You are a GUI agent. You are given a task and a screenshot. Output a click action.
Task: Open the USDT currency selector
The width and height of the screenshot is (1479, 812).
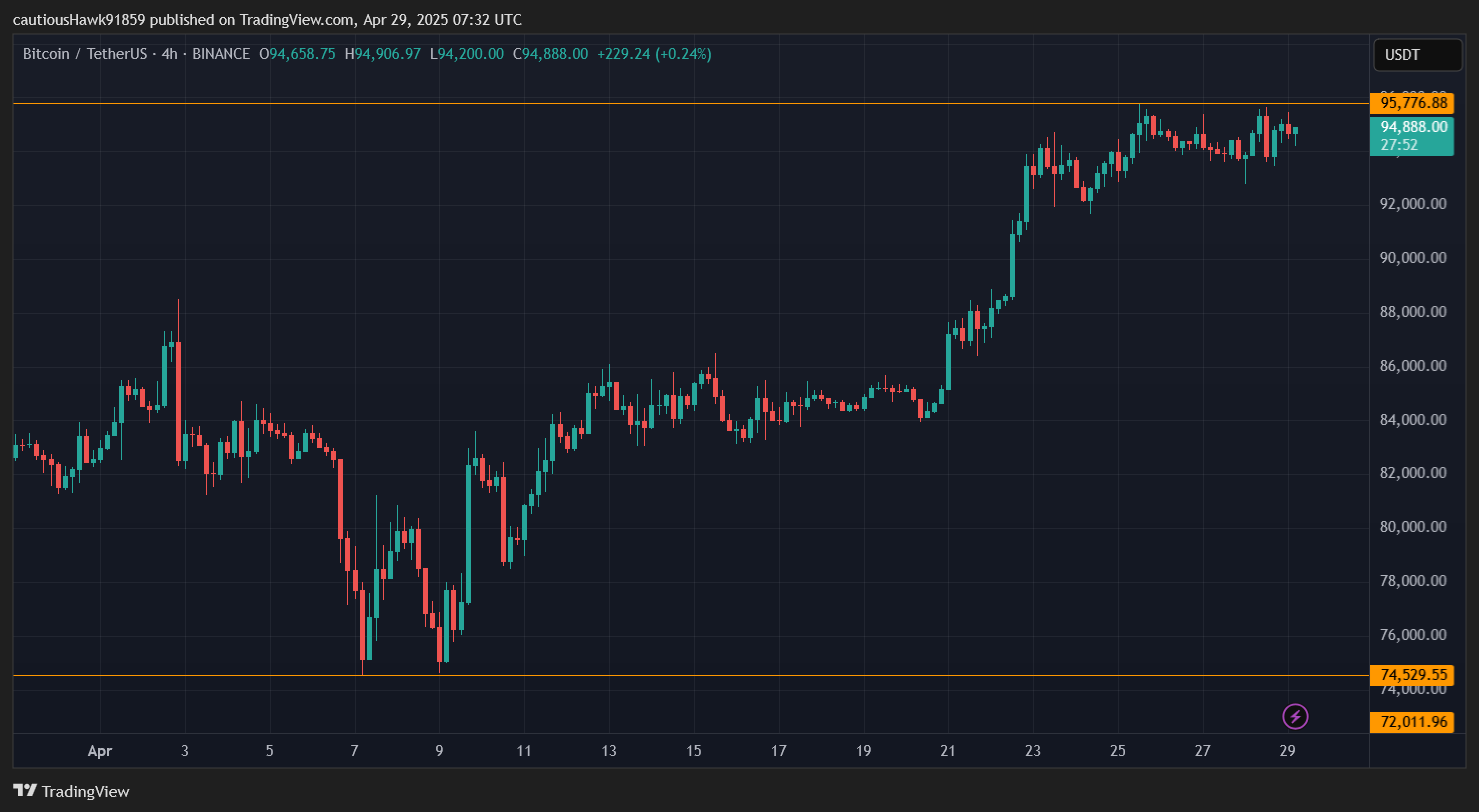pos(1417,55)
